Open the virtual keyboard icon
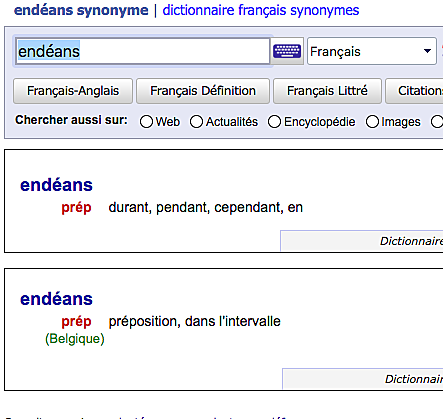443x419 pixels. (x=287, y=51)
